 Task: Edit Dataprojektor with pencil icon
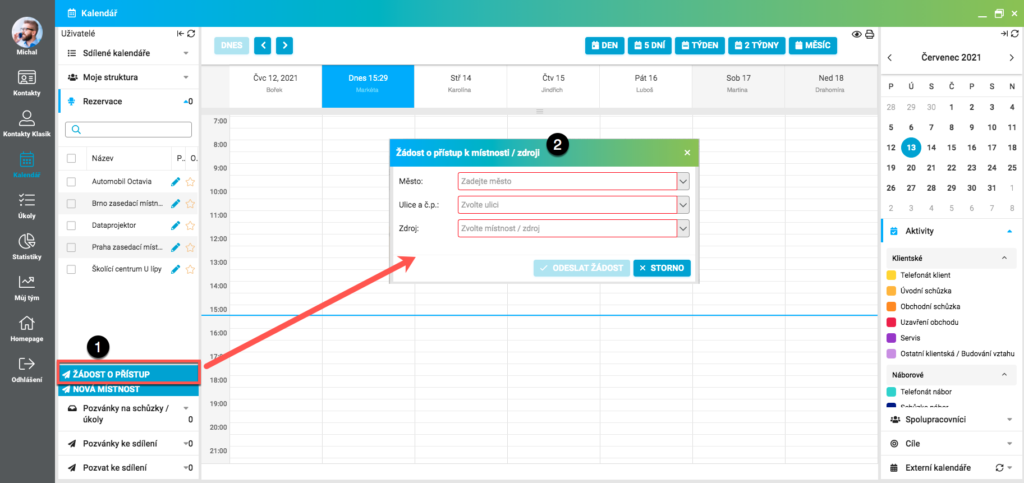pos(175,225)
